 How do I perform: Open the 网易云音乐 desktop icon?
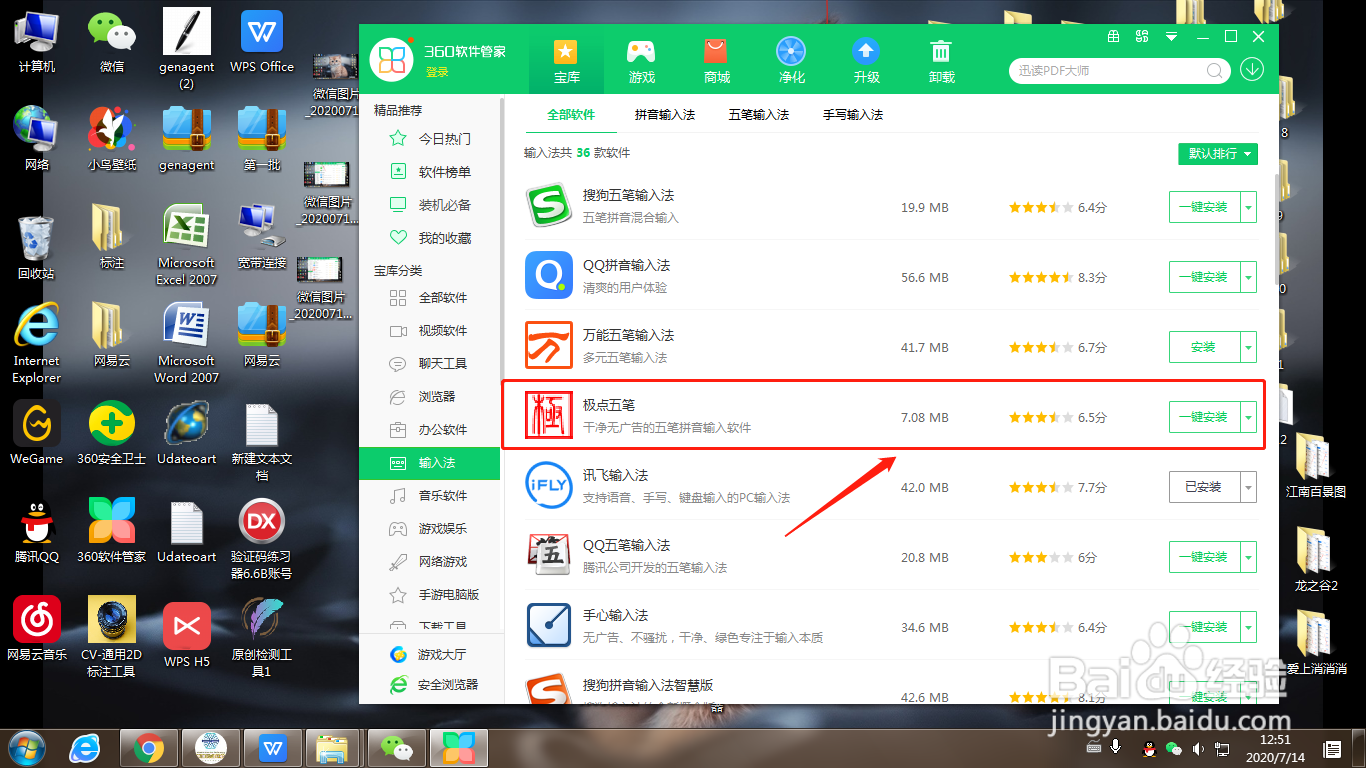(x=37, y=629)
